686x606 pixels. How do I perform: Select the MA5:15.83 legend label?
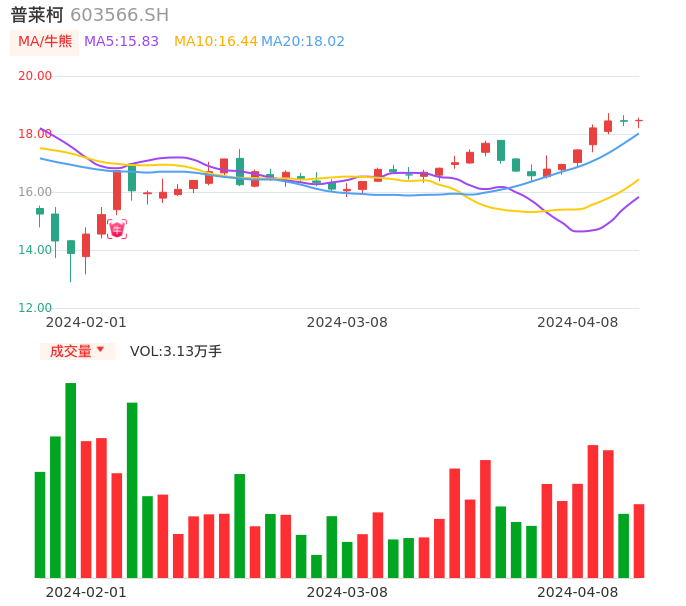click(x=121, y=42)
